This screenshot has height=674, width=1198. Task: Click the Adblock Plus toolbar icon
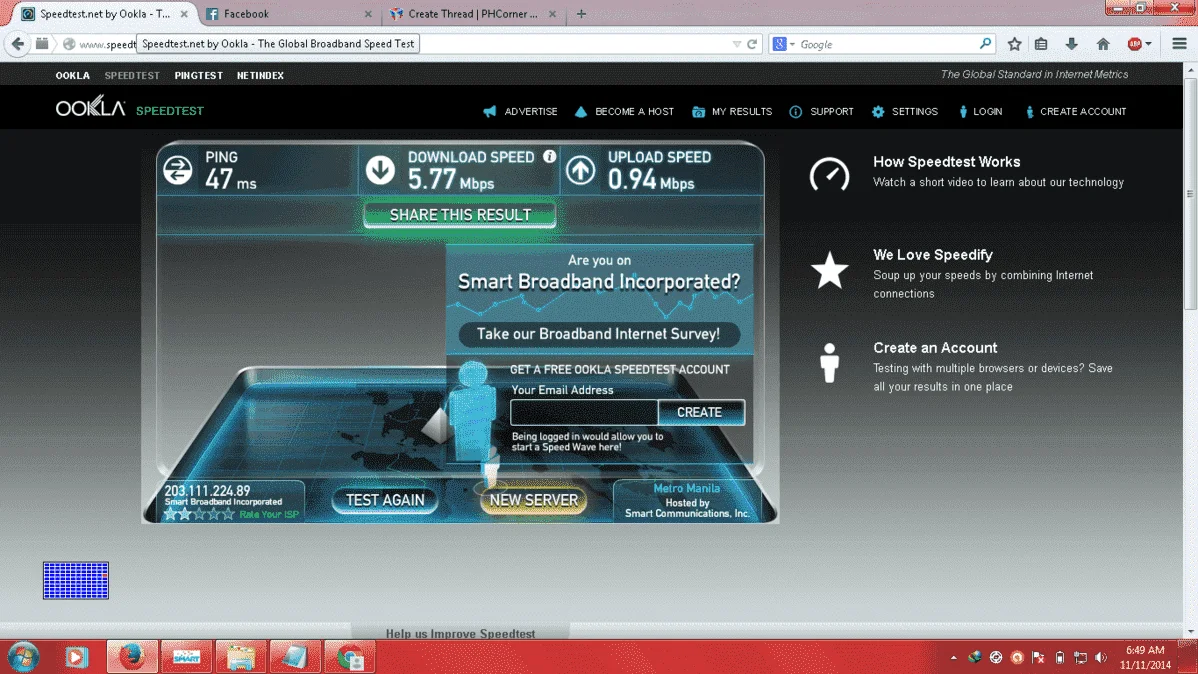pyautogui.click(x=1135, y=44)
